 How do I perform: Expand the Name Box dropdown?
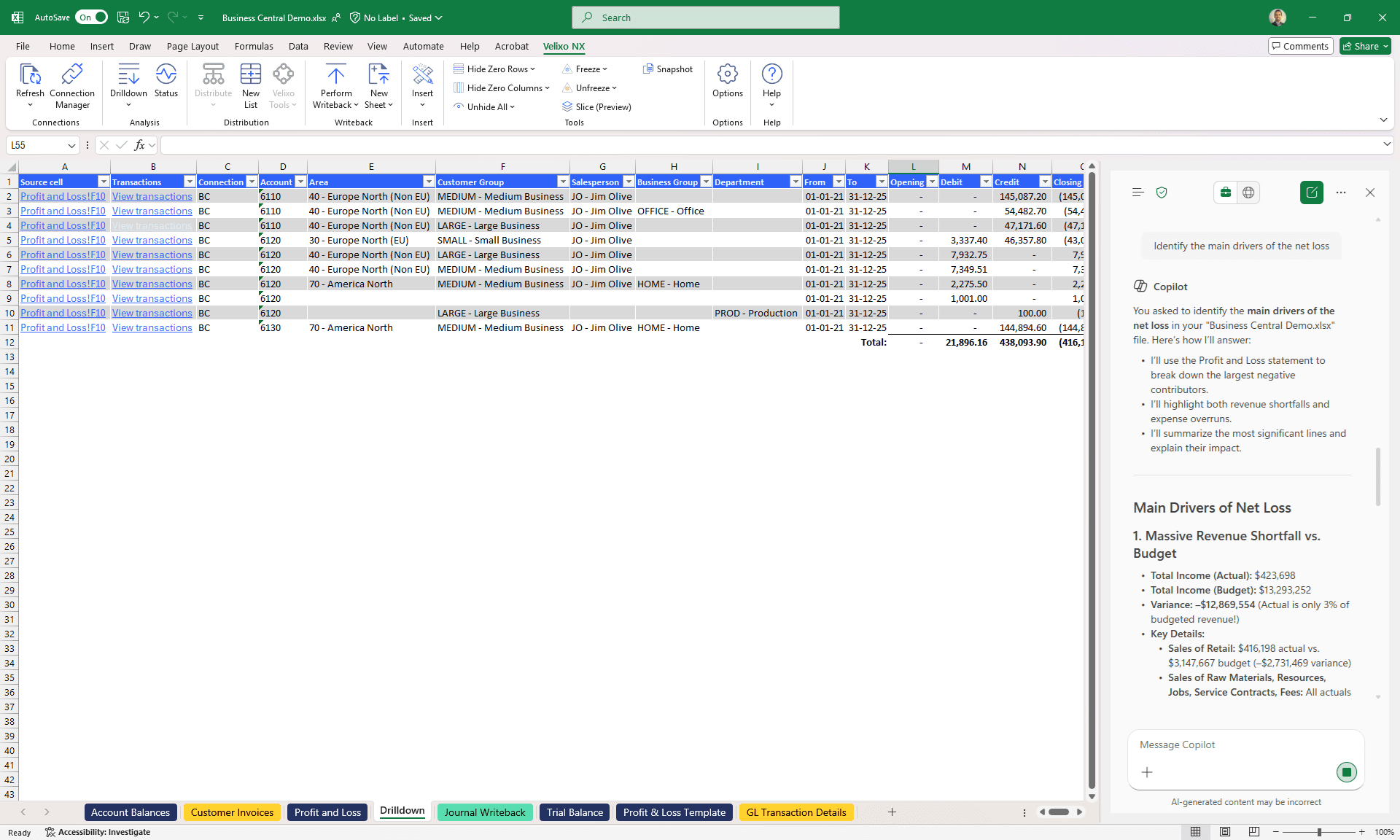tap(71, 146)
